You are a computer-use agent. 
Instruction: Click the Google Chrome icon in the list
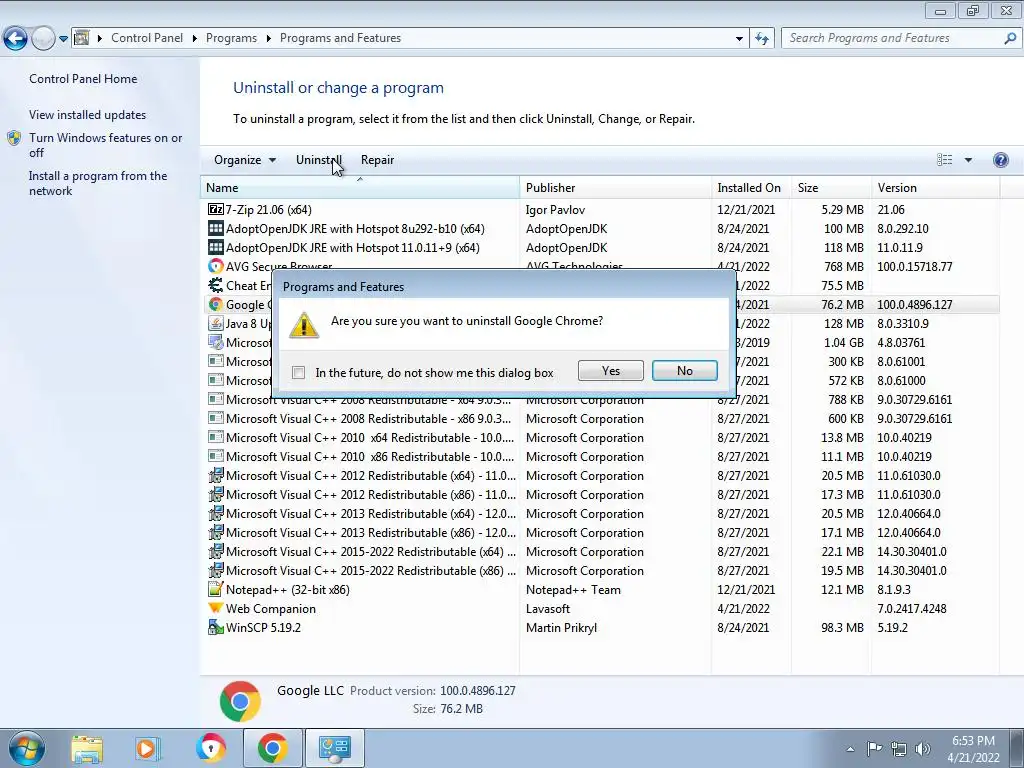[216, 304]
